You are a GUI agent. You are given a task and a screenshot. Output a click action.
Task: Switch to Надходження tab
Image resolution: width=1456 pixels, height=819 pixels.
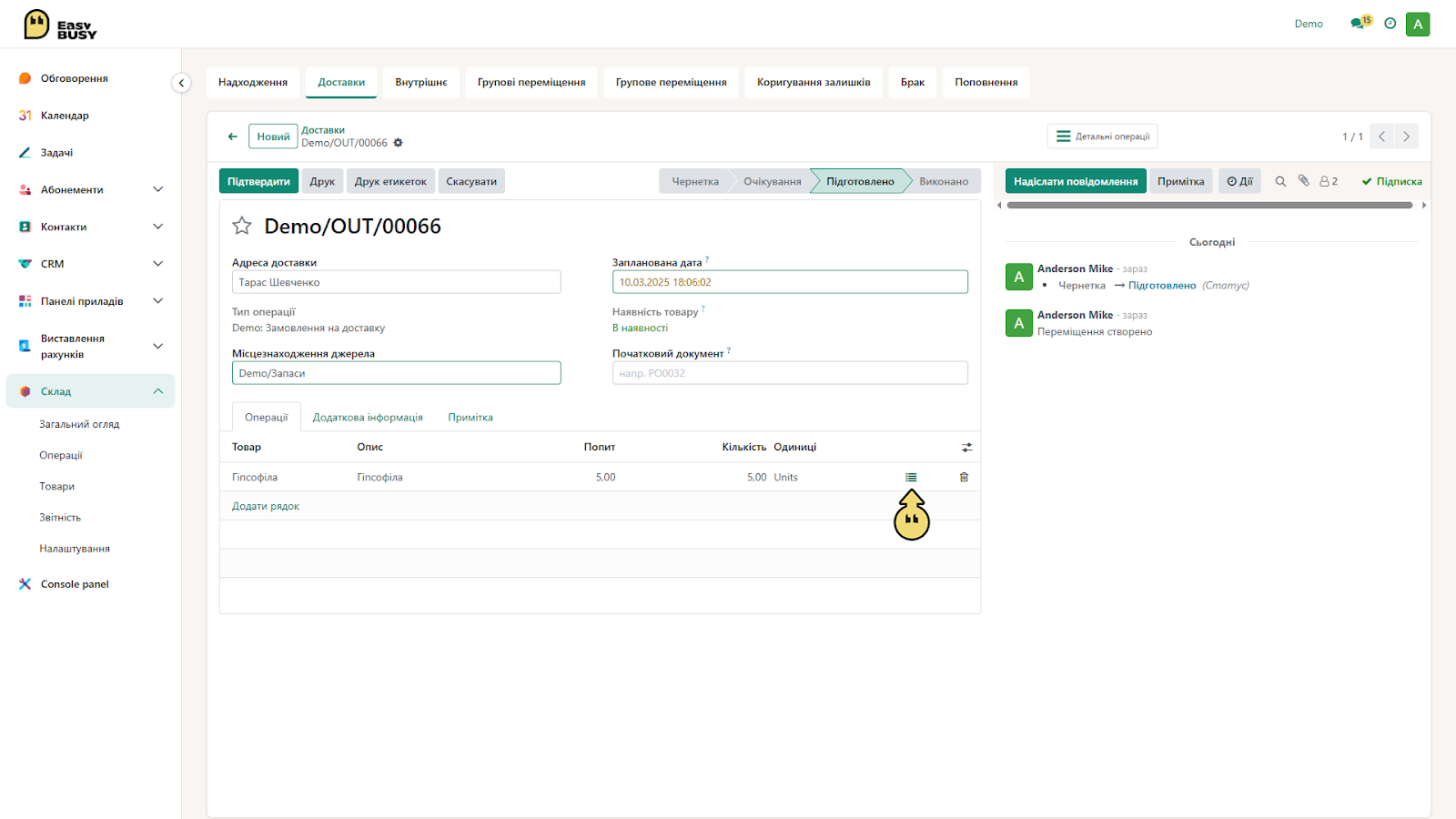click(x=253, y=82)
